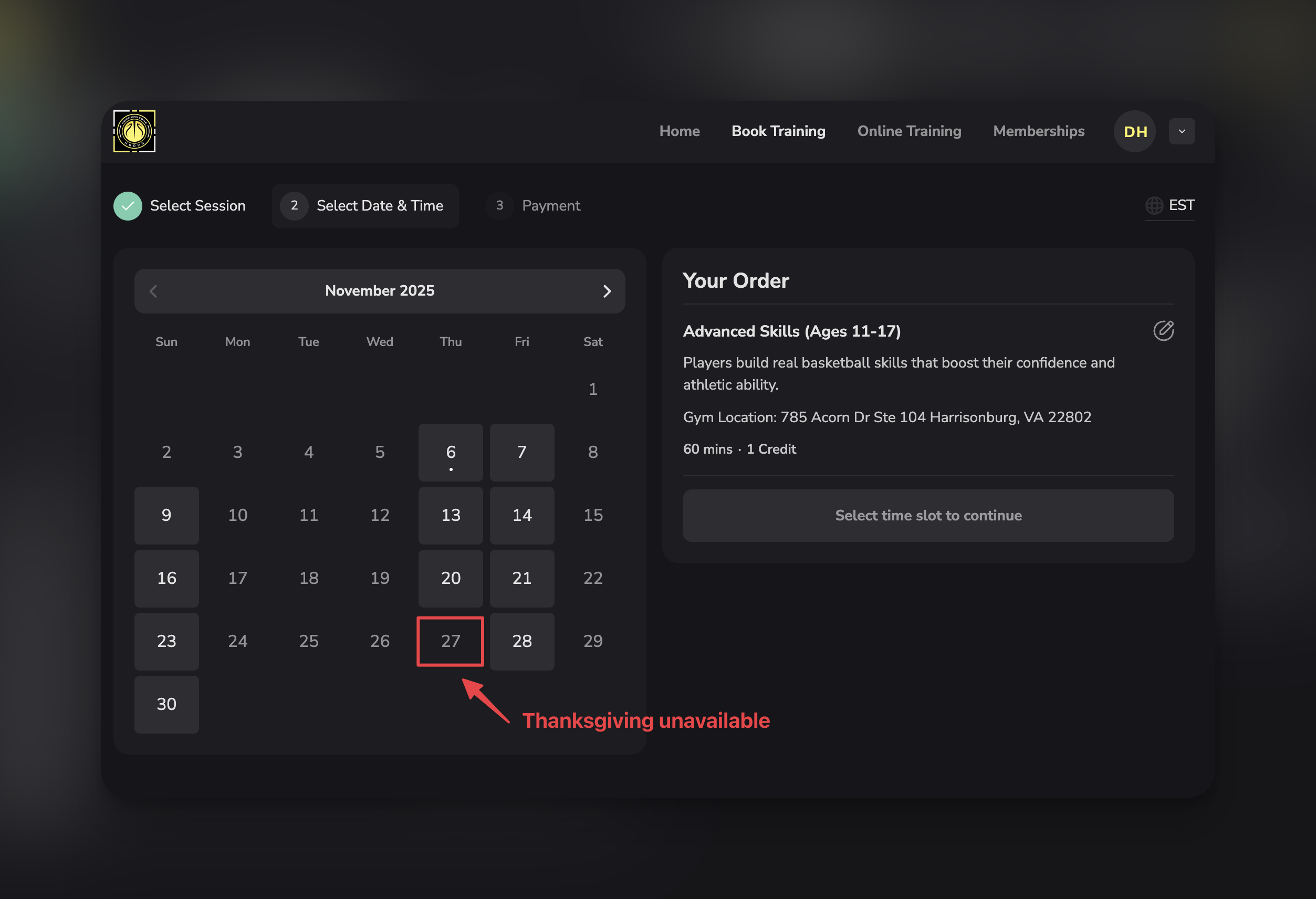Image resolution: width=1316 pixels, height=899 pixels.
Task: Switch to the Home page
Action: click(680, 131)
